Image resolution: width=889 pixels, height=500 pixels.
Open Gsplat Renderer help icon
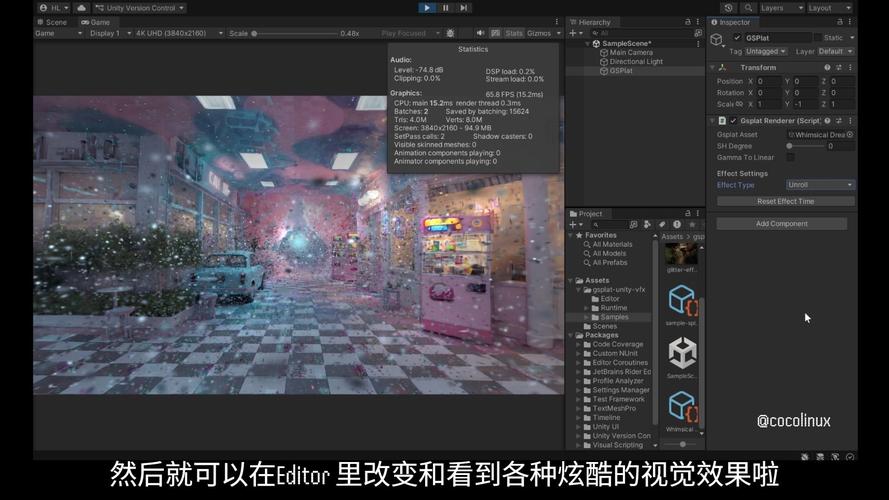(x=827, y=121)
